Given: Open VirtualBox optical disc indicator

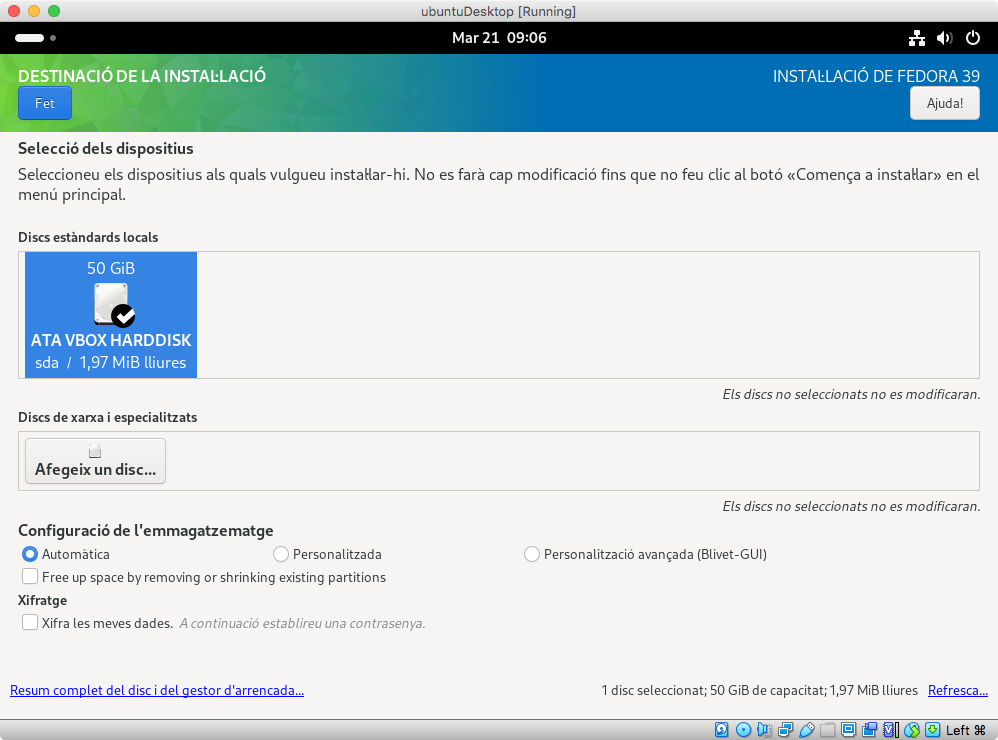Looking at the screenshot, I should [x=743, y=730].
